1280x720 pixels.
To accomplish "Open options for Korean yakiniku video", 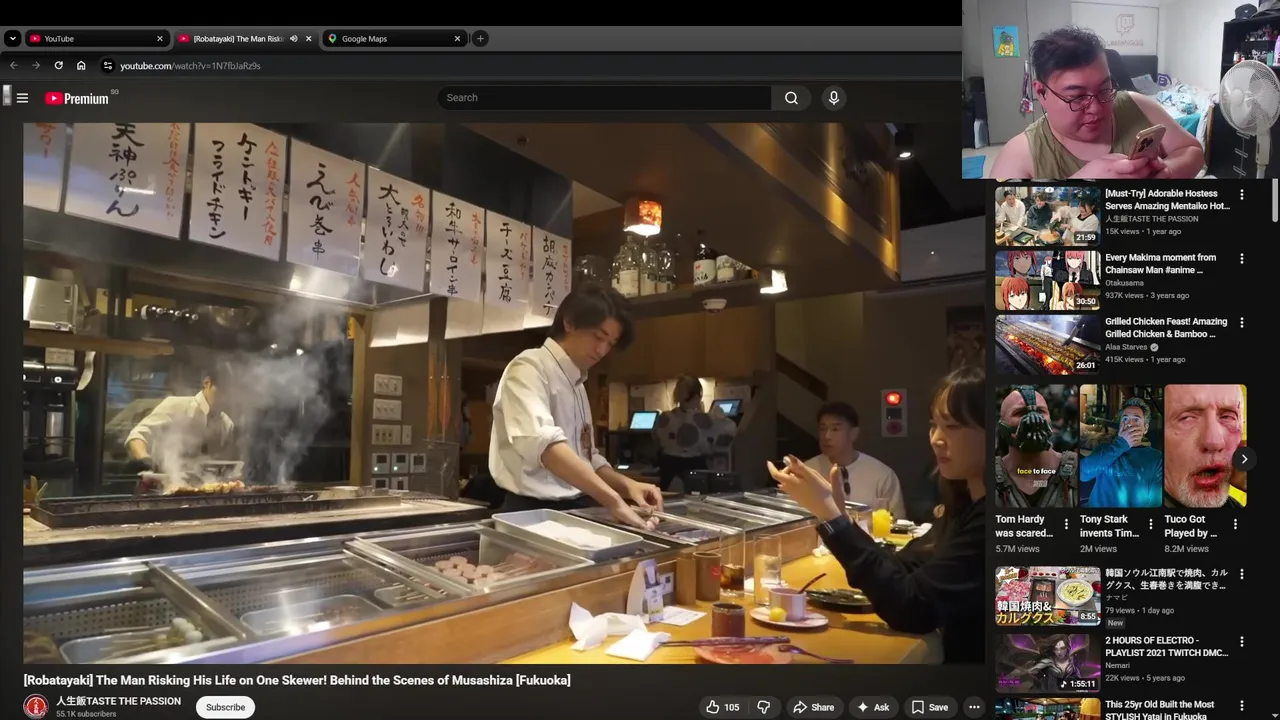I will pyautogui.click(x=1242, y=575).
